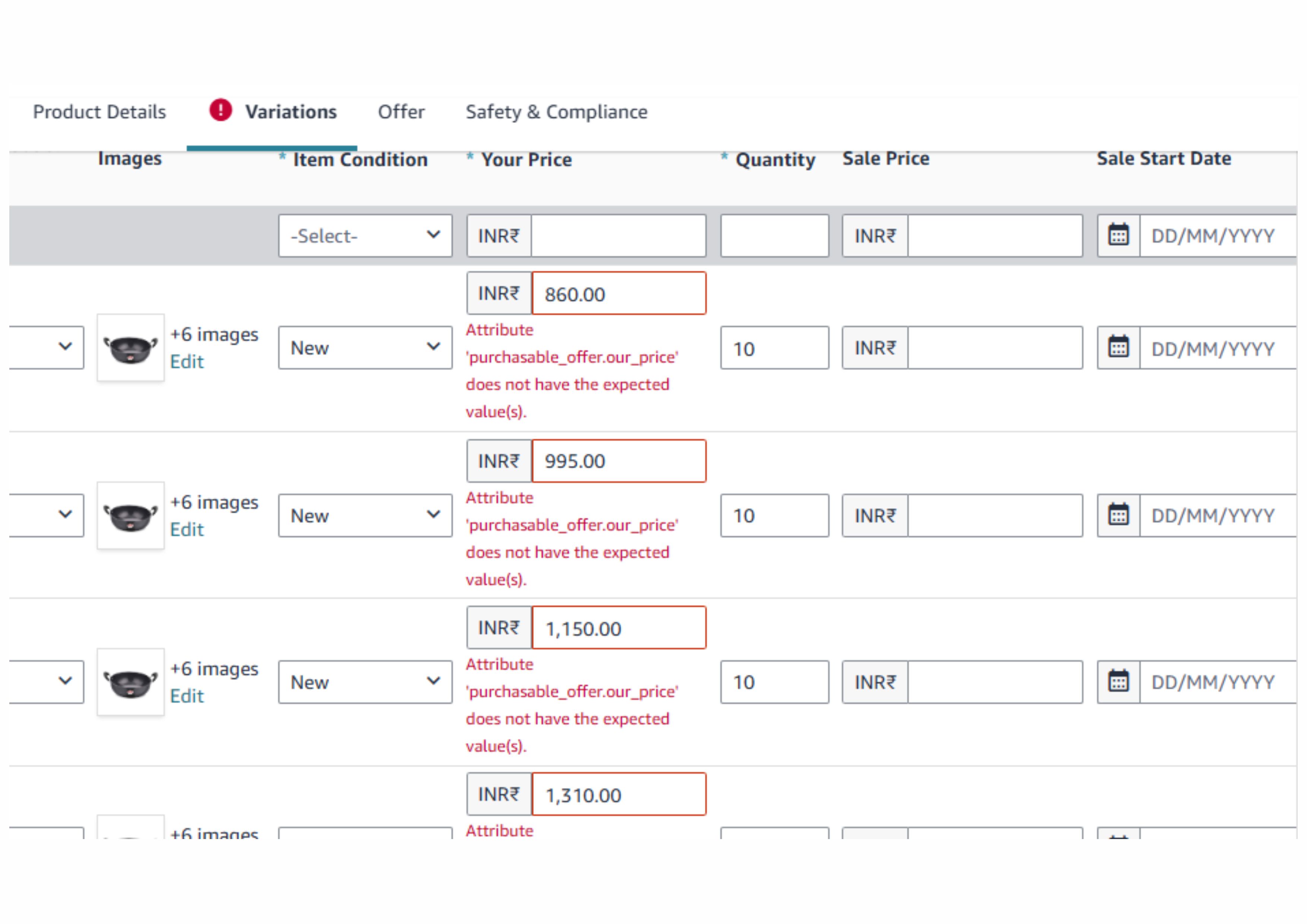
Task: Click the price error message under 995.00
Action: (x=572, y=539)
